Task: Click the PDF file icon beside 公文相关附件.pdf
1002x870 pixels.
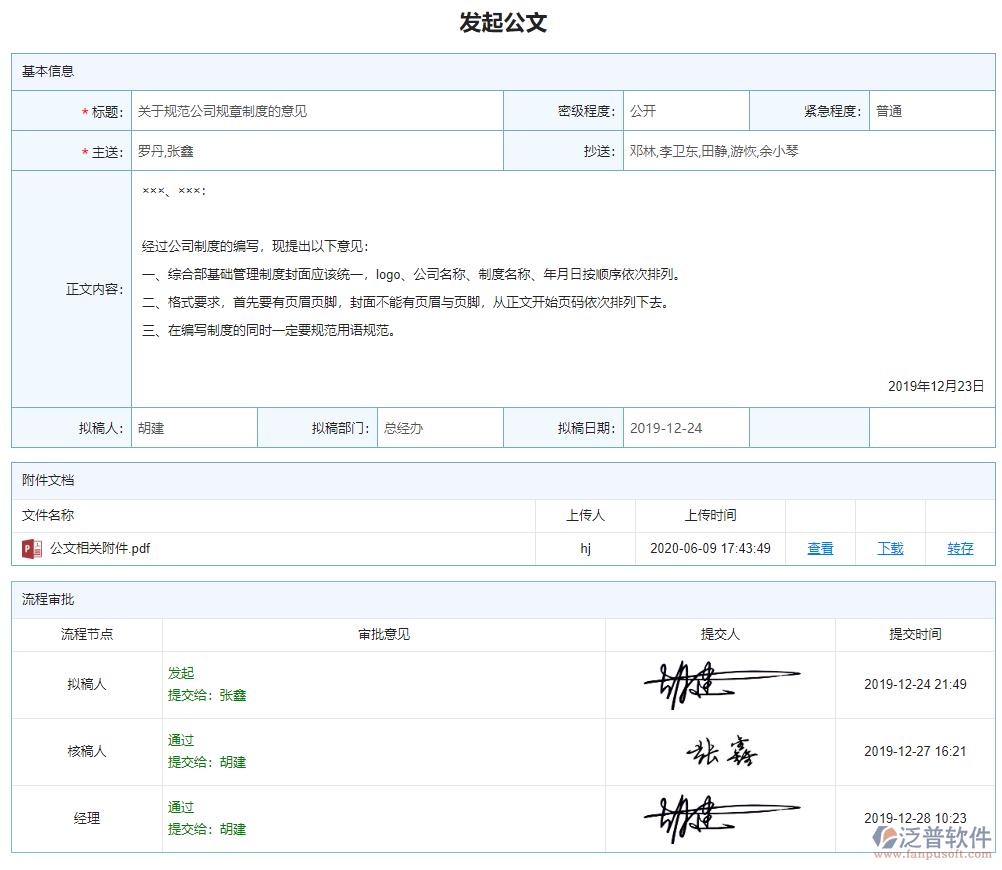Action: [30, 548]
